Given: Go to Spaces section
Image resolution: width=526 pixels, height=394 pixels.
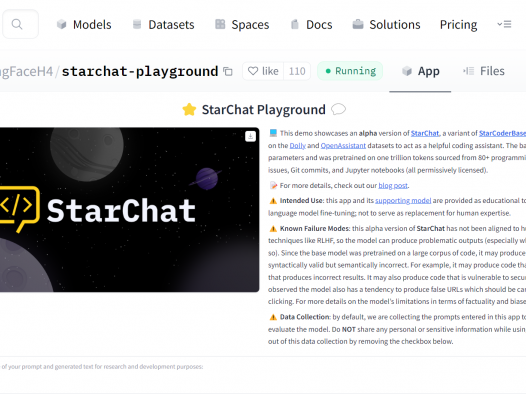Looking at the screenshot, I should pos(242,24).
